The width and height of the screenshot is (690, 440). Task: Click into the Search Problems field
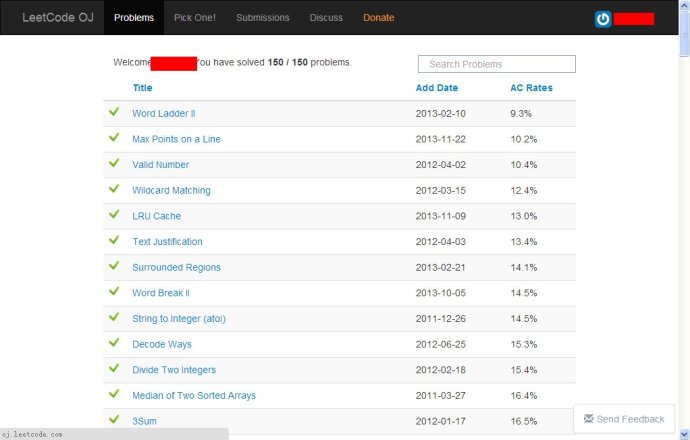pos(496,64)
